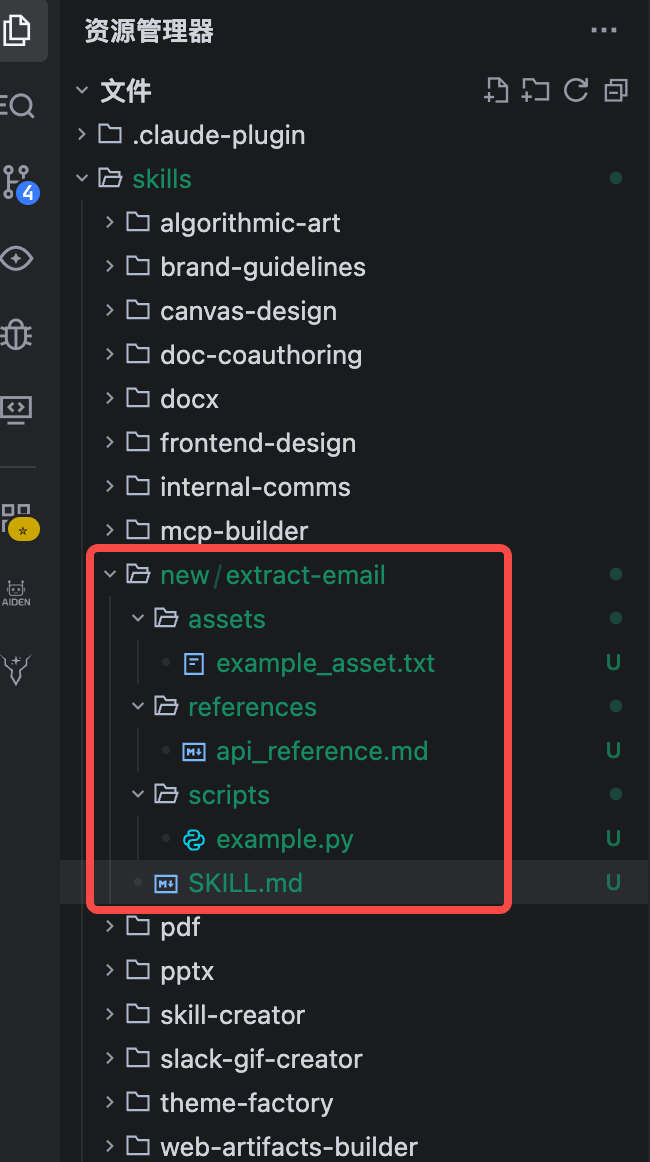Open example.py in scripts folder

(x=284, y=839)
